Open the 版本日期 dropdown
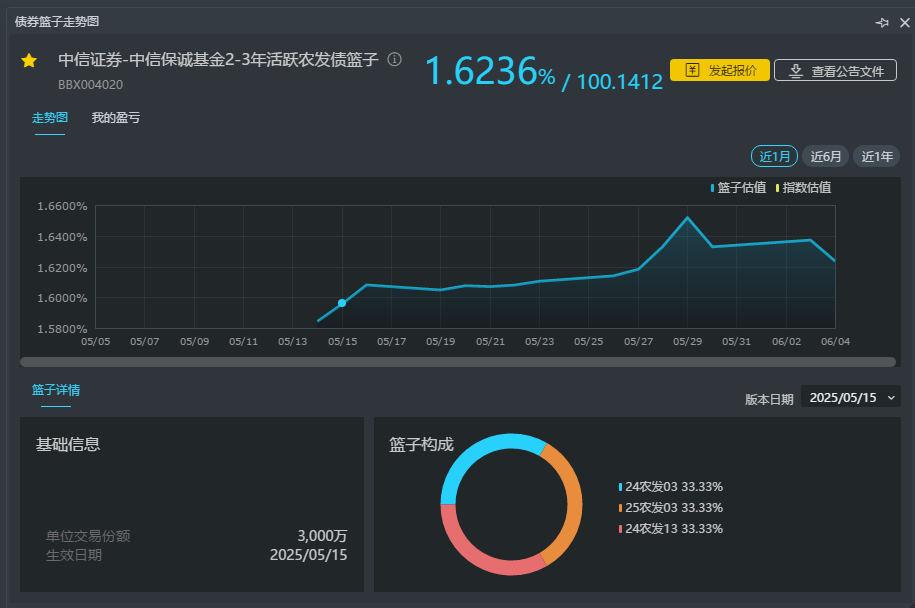The width and height of the screenshot is (915, 608). pyautogui.click(x=850, y=397)
